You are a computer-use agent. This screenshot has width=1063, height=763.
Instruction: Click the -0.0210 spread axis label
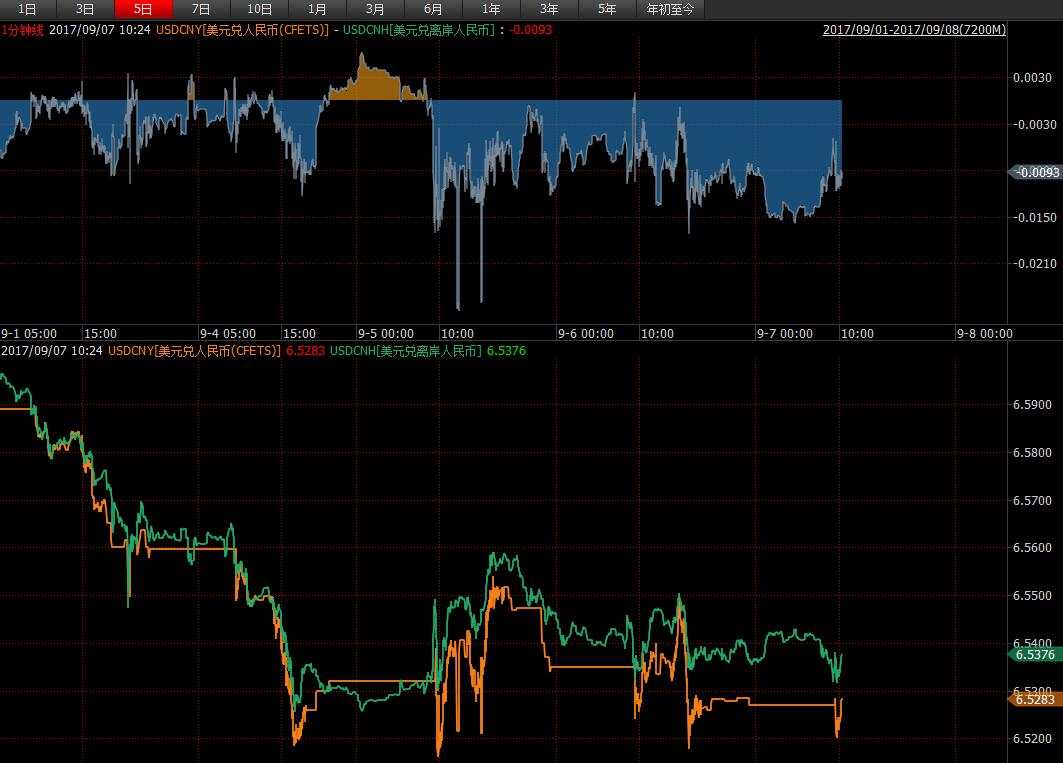pos(1035,264)
